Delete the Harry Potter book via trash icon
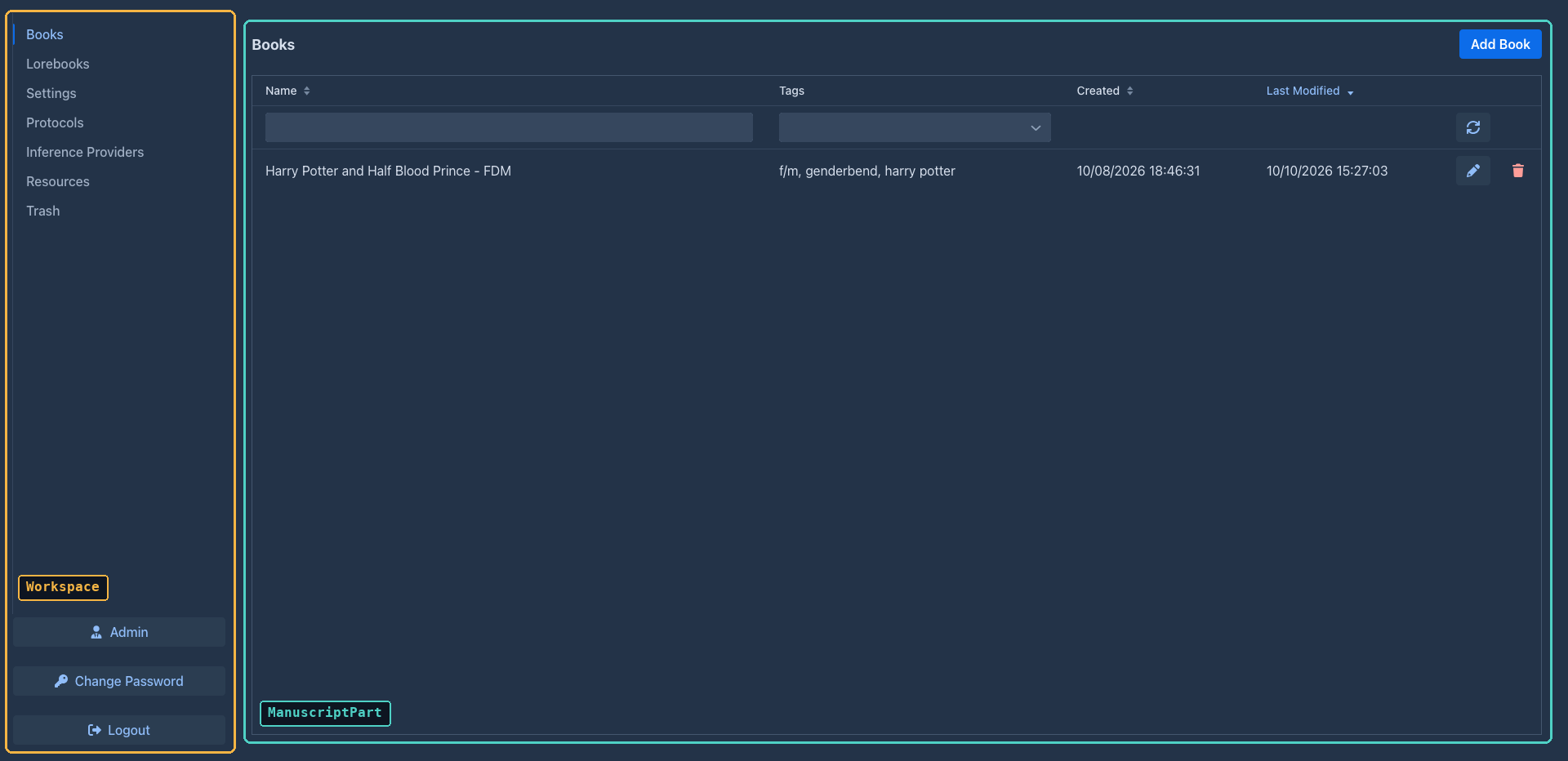1568x761 pixels. (x=1517, y=171)
